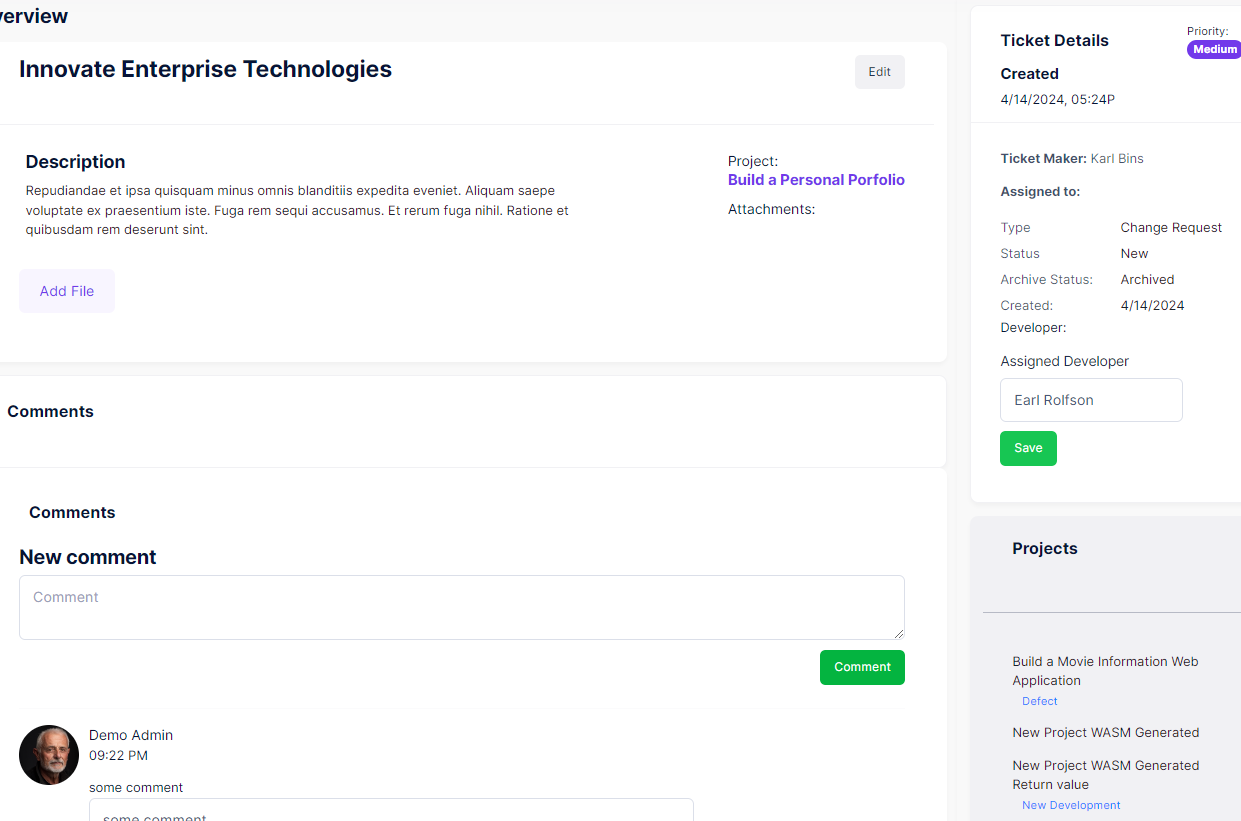Click Demo Admin's avatar photo
1241x821 pixels.
49,755
